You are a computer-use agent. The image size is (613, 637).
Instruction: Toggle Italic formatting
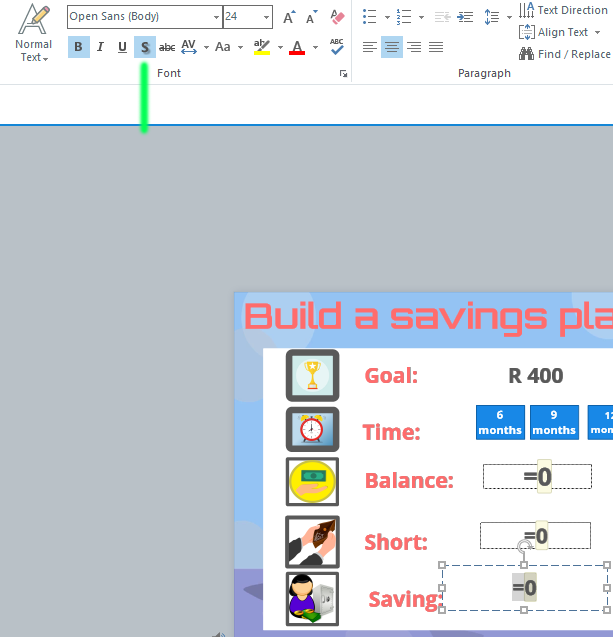point(100,47)
